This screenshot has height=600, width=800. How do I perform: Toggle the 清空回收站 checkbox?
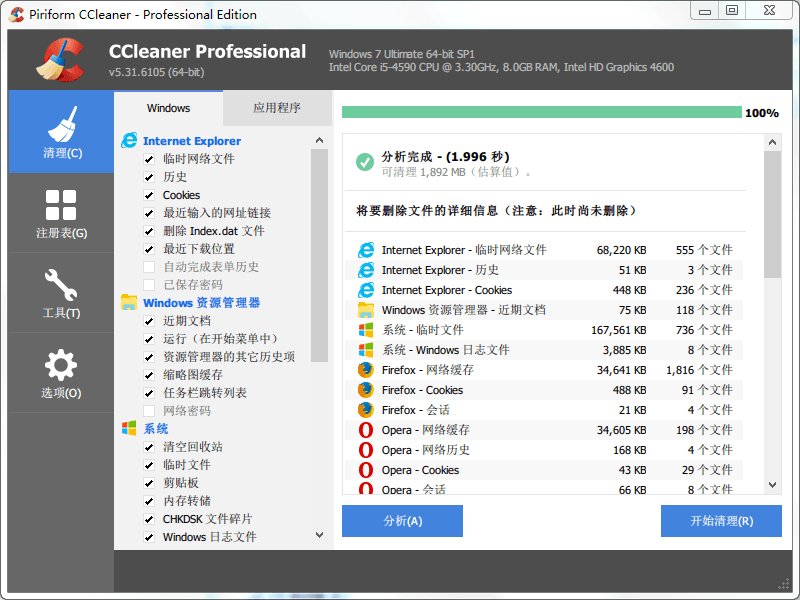149,447
